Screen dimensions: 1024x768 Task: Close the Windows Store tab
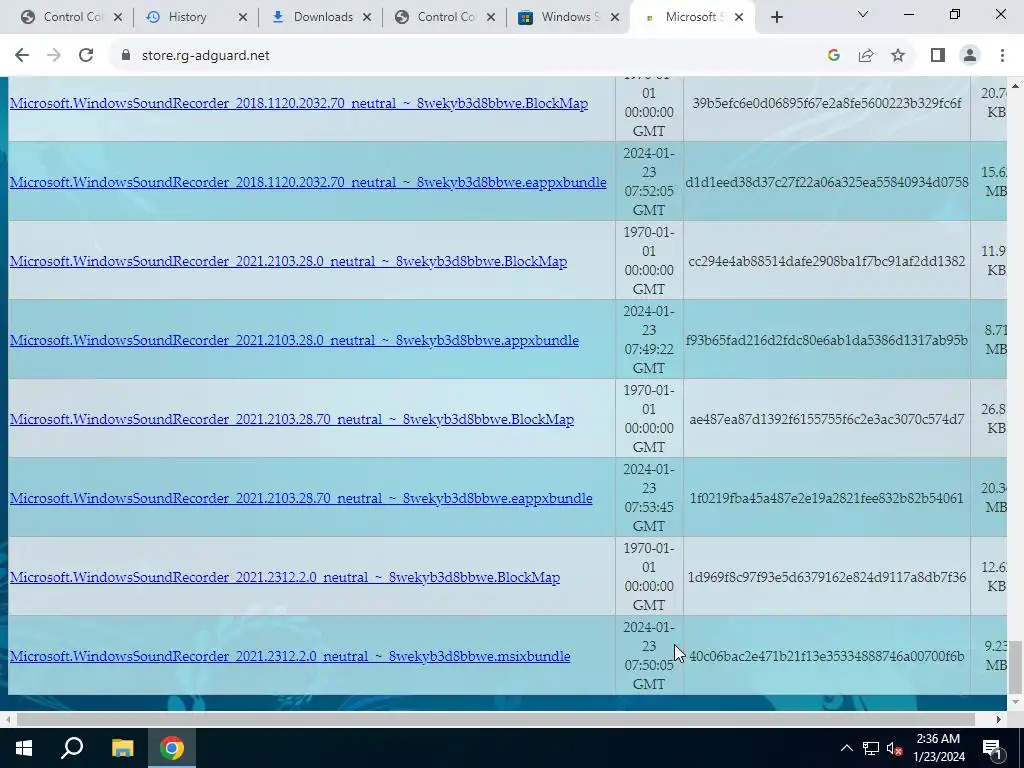615,18
